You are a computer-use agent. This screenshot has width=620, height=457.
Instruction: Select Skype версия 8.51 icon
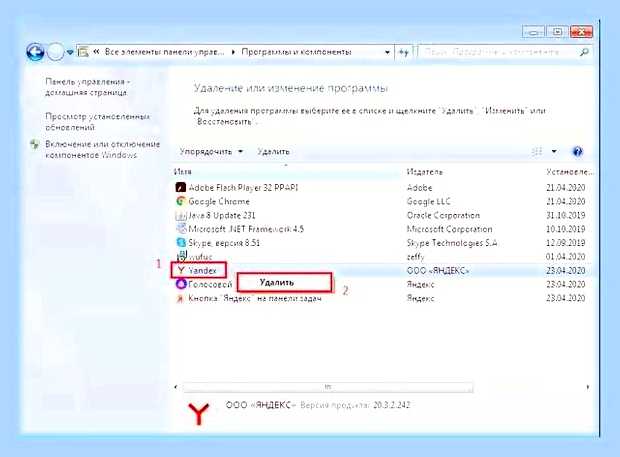point(181,243)
